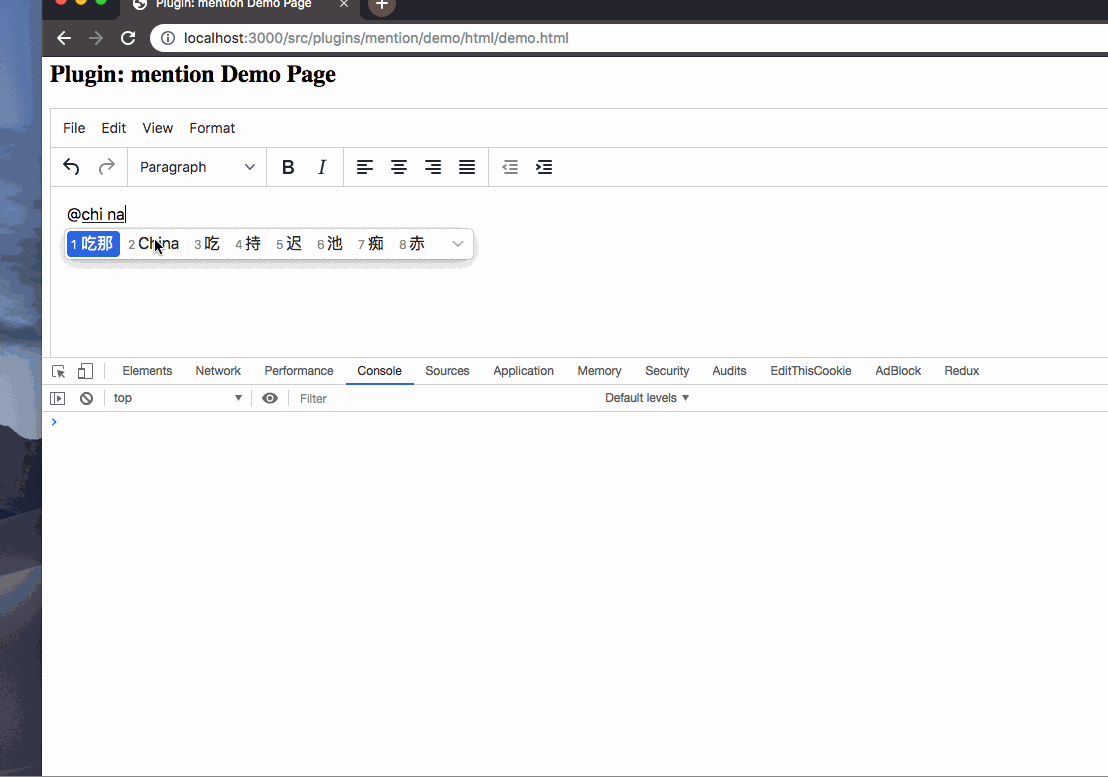Open the Format menu in the editor
Image resolution: width=1108 pixels, height=777 pixels.
pos(212,128)
